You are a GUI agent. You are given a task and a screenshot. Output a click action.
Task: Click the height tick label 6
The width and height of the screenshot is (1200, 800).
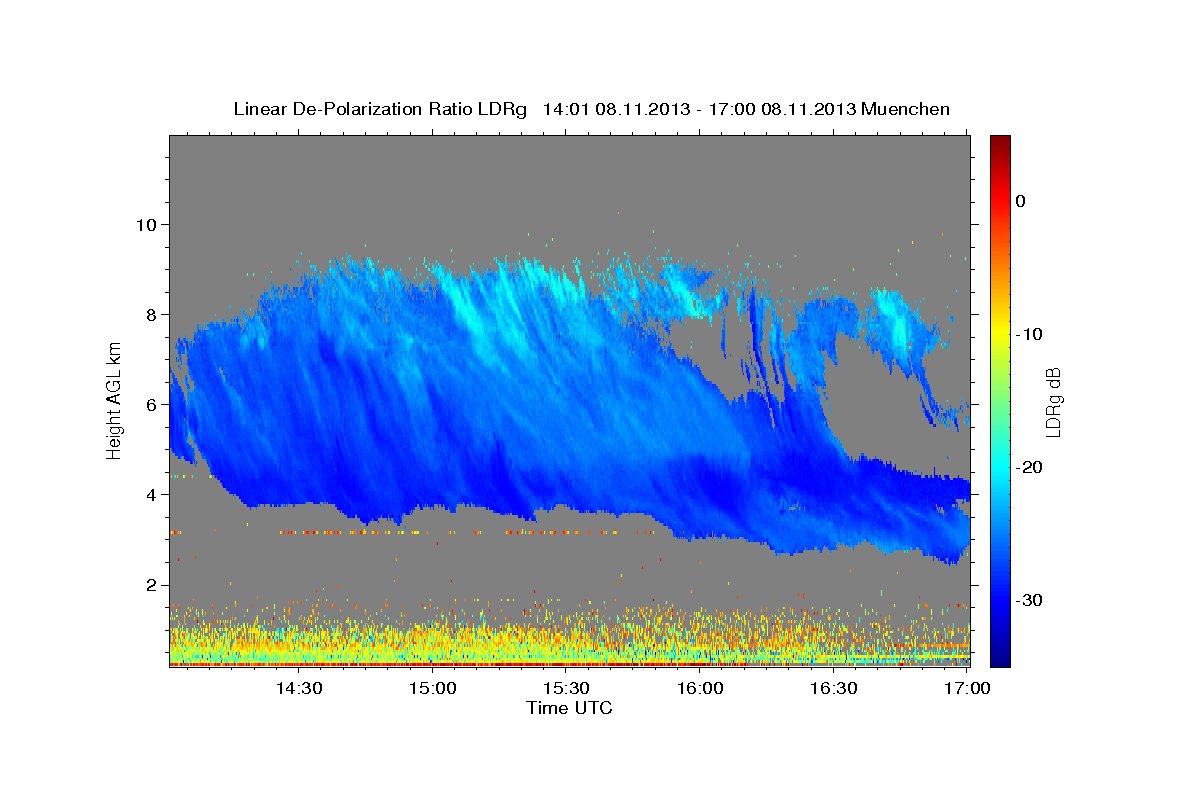[151, 404]
